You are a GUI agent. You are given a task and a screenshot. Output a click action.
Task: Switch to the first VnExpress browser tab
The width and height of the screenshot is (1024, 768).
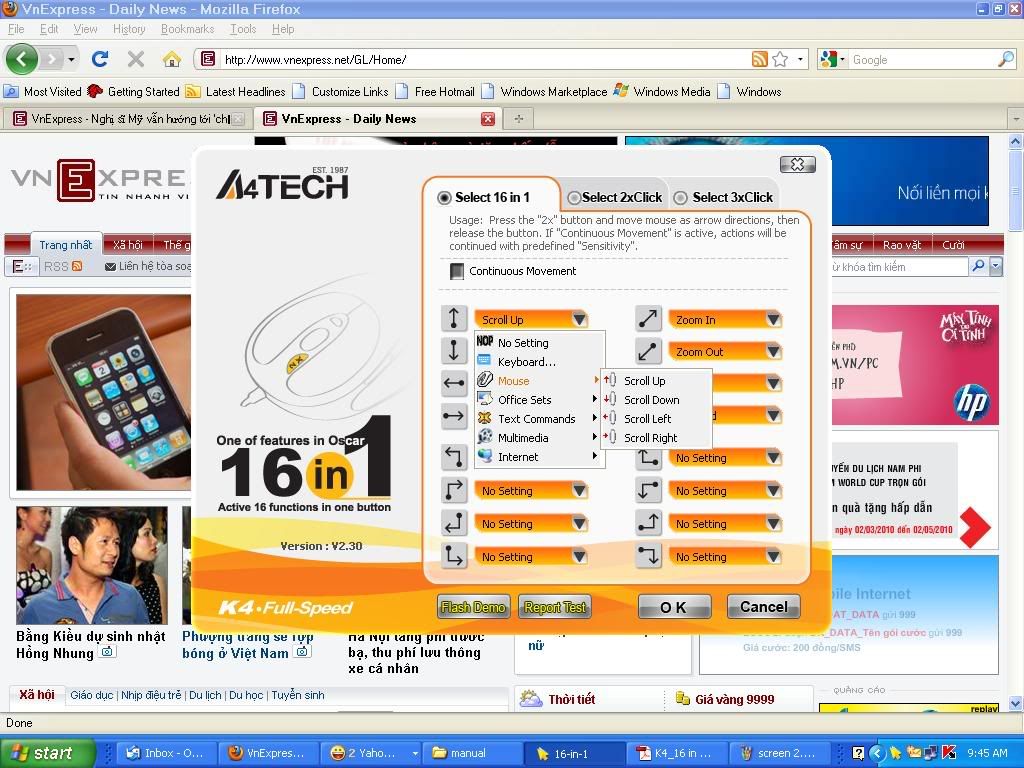(128, 119)
